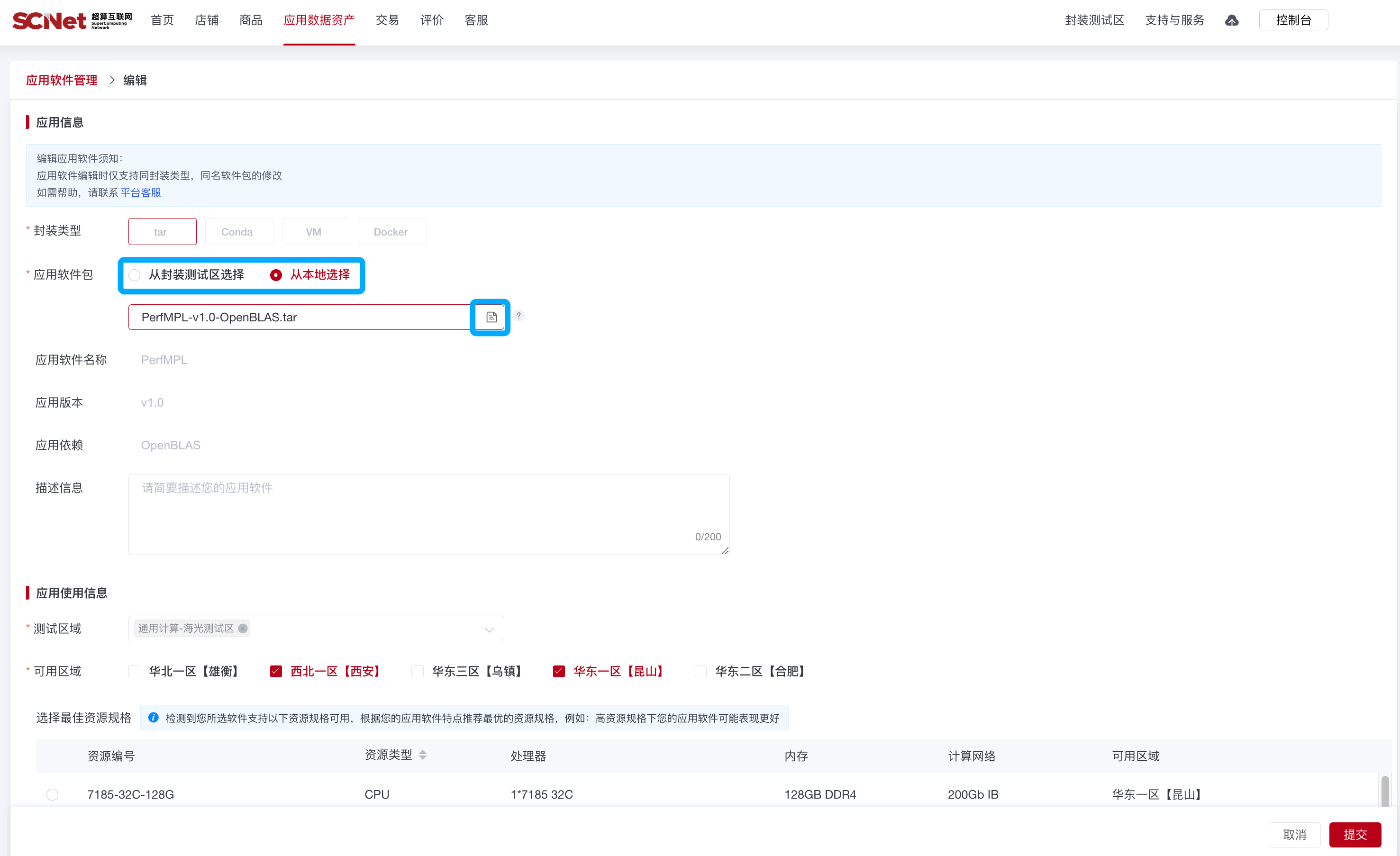Click the question mark help icon beside the file field
The image size is (1400, 856).
pos(518,316)
